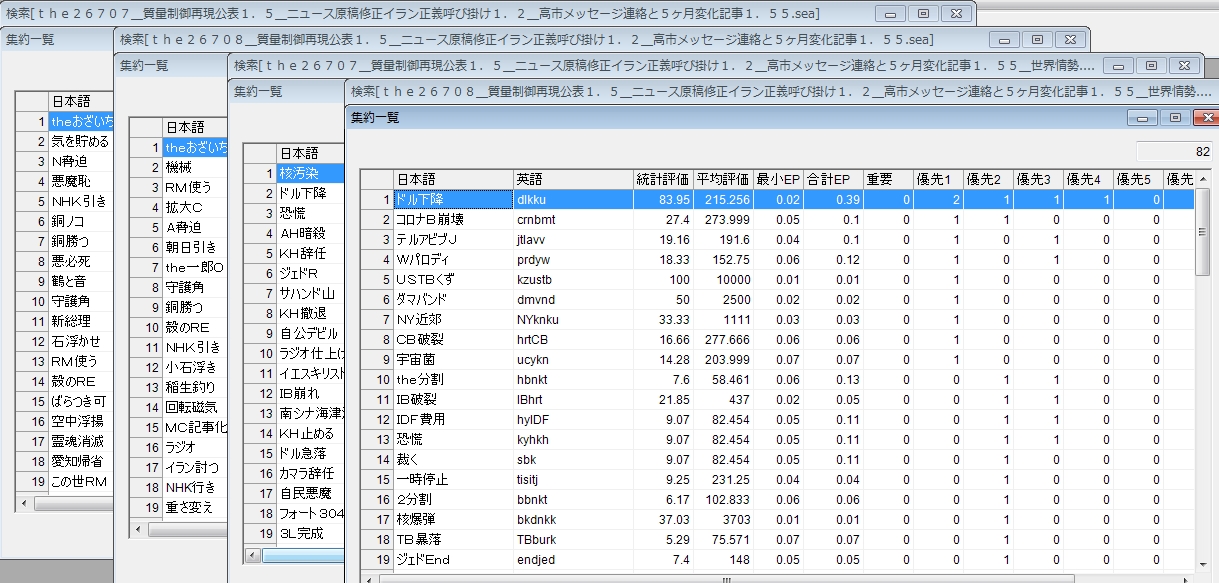Click the TB暴落 entry
Screen dimensions: 1219x583
click(453, 539)
